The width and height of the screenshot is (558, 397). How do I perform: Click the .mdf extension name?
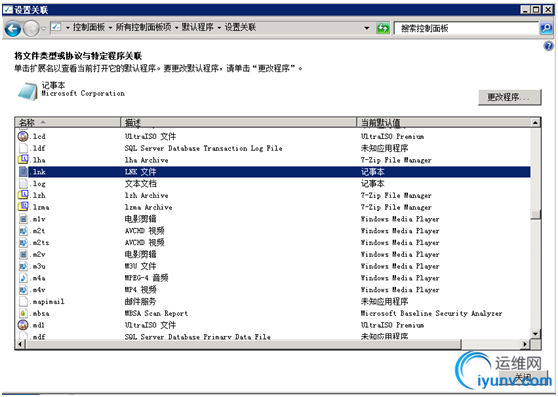[x=39, y=336]
